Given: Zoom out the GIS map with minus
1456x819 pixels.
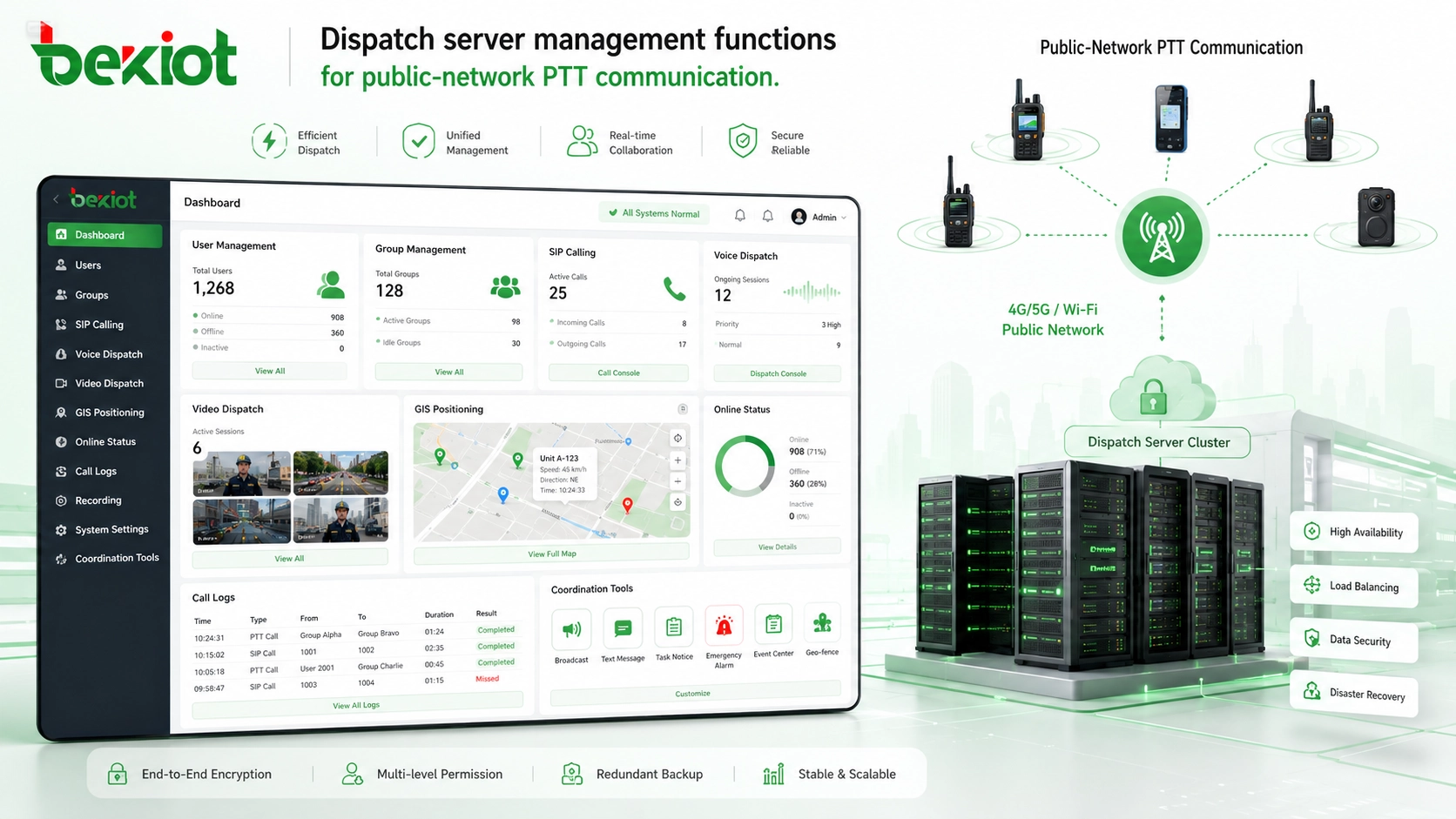Looking at the screenshot, I should coord(677,480).
